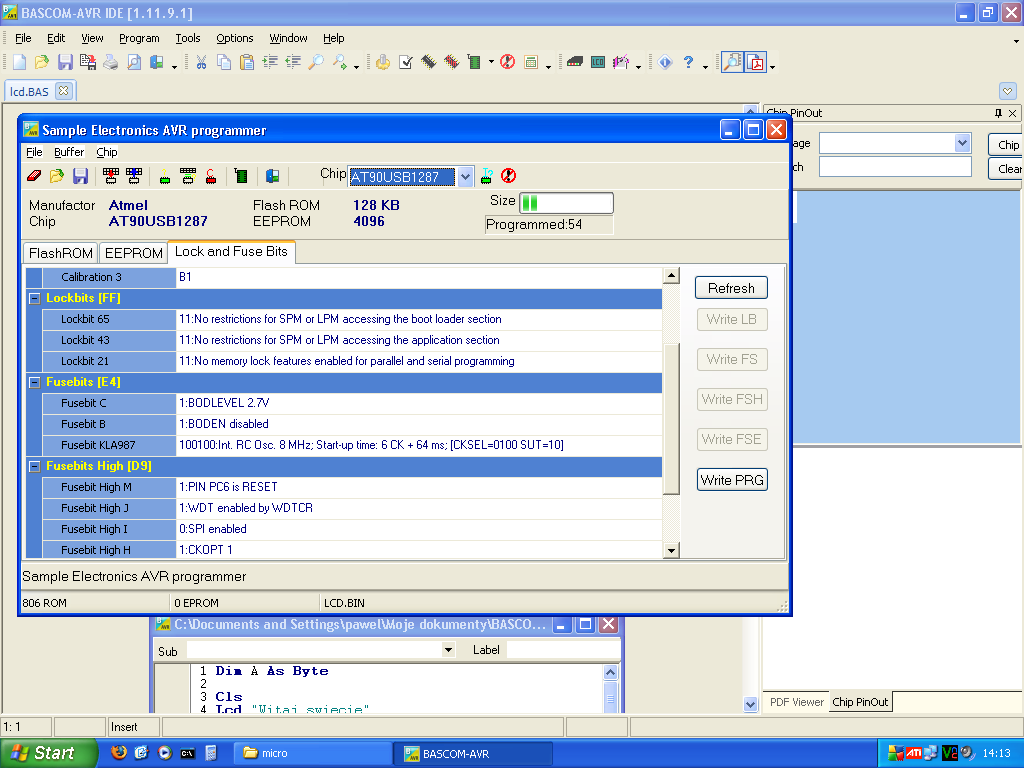Click the Syntax check icon

(406, 62)
